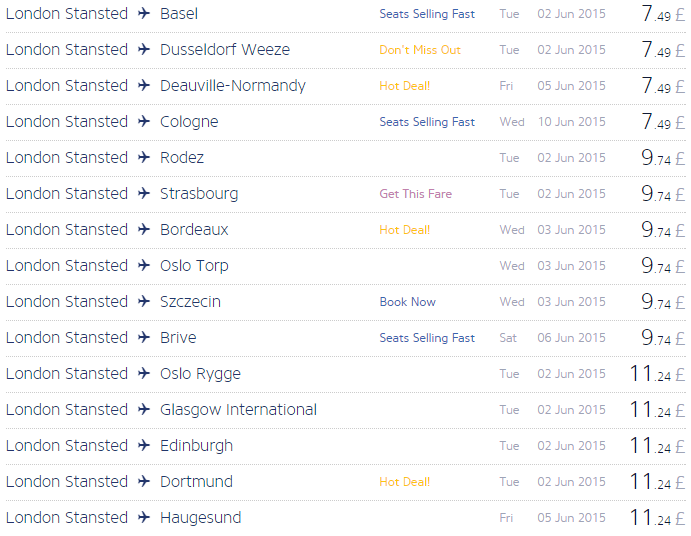Click 'Seats Selling Fast' for Brive

[x=427, y=338]
